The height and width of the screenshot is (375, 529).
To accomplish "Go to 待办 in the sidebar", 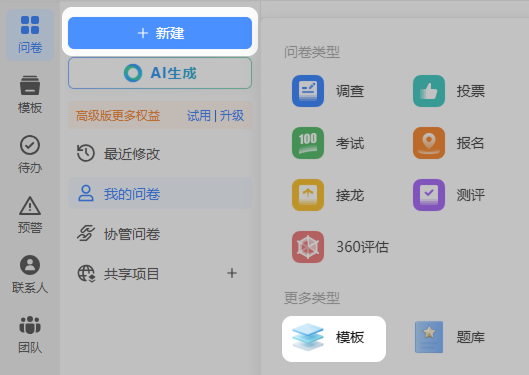I will point(30,154).
